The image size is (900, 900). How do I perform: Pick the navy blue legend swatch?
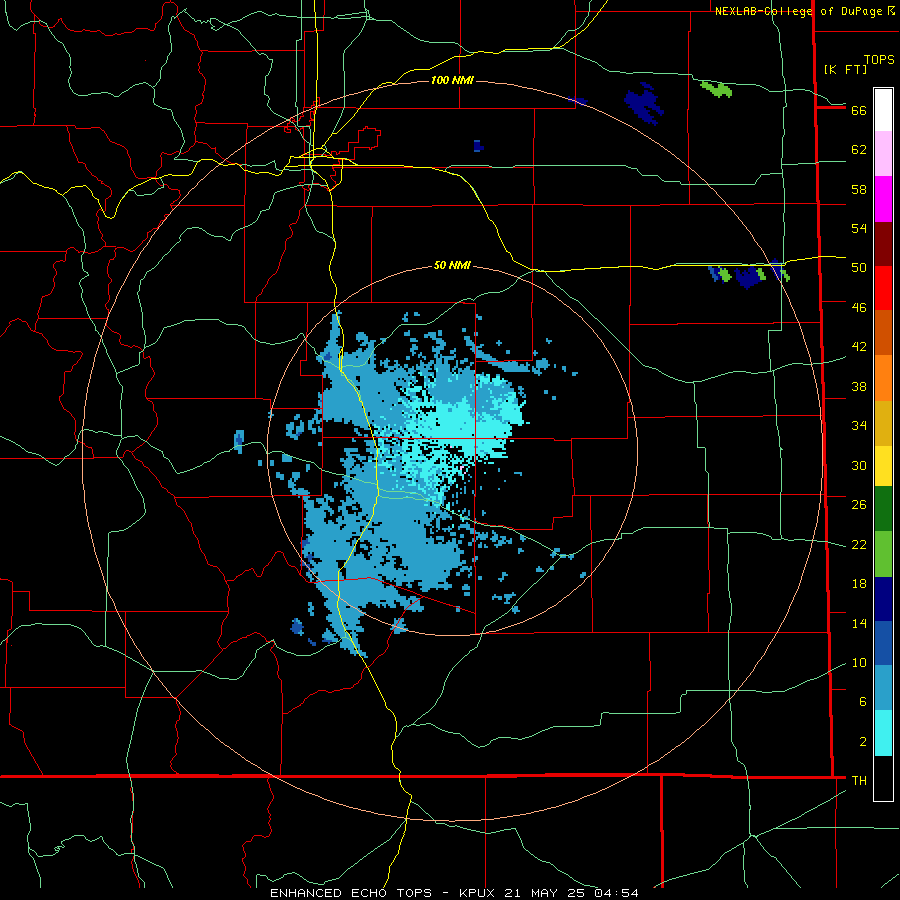(x=883, y=599)
